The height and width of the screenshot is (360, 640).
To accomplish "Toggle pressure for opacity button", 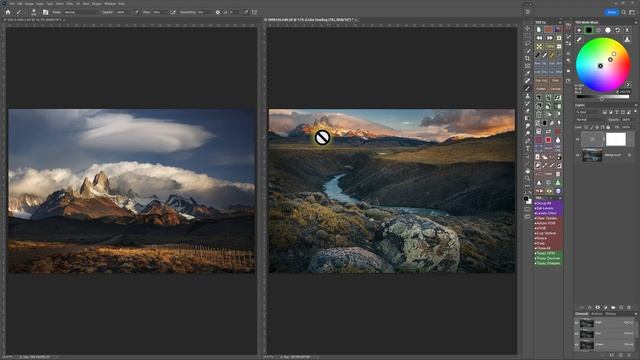I will 137,12.
